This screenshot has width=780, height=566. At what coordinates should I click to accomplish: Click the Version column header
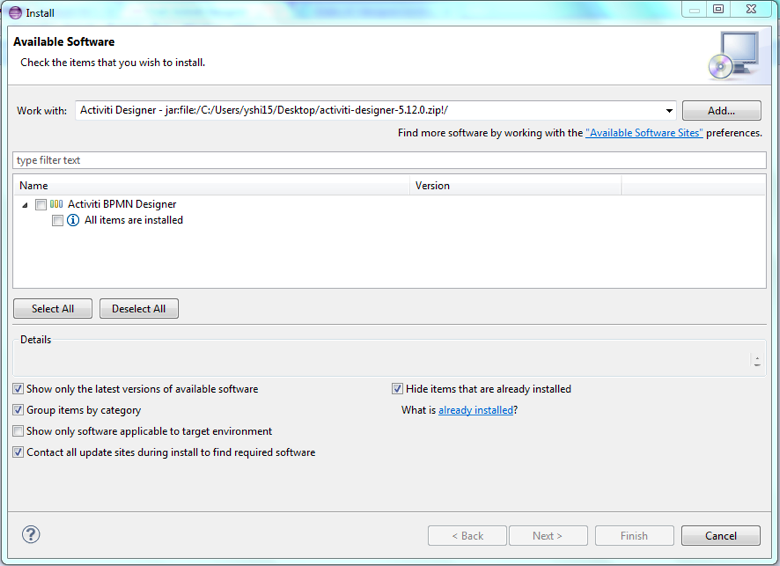pos(515,186)
